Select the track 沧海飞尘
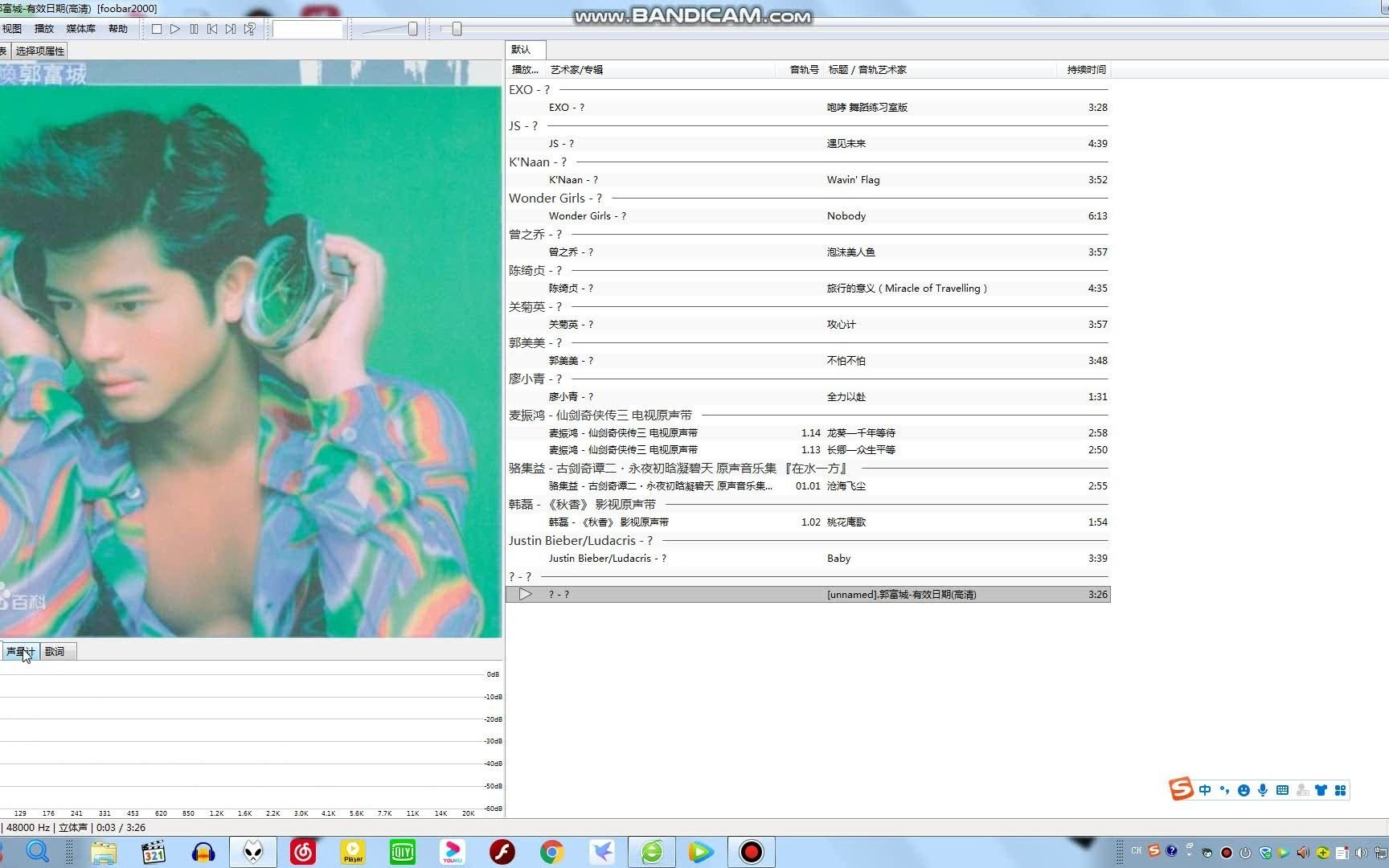Viewport: 1389px width, 868px height. coord(808,486)
